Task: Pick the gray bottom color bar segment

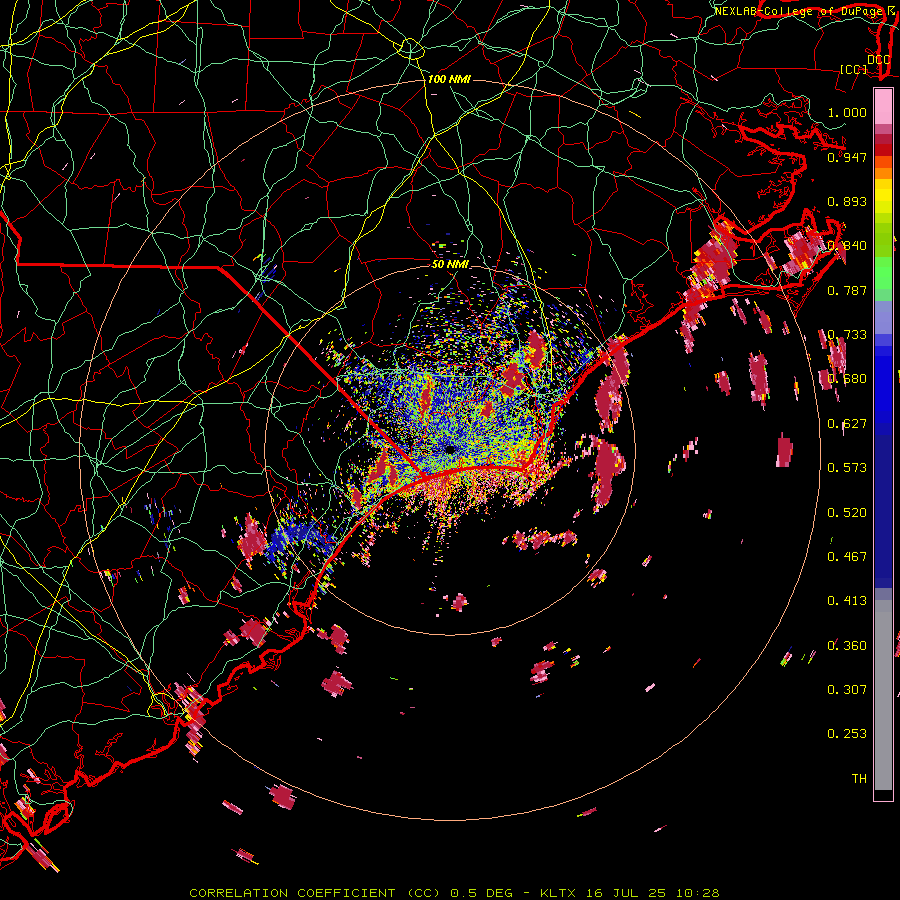Action: (883, 695)
